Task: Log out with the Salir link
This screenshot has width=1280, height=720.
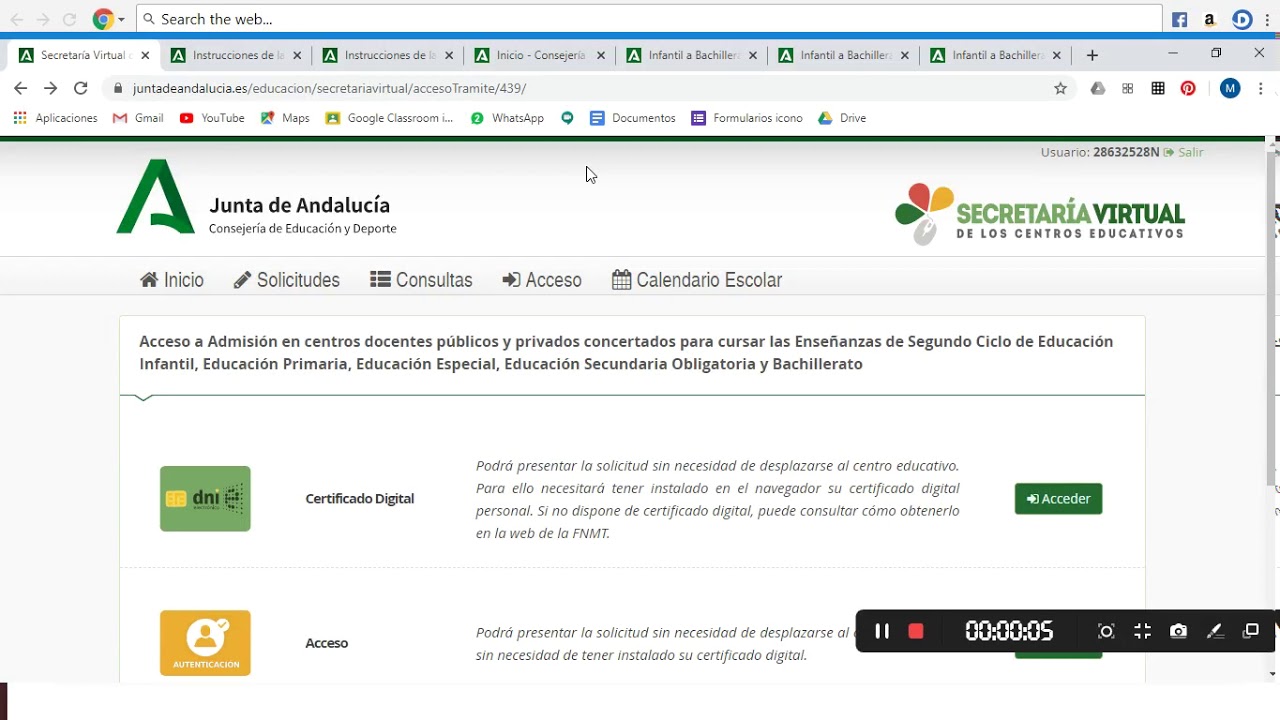Action: click(x=1184, y=152)
